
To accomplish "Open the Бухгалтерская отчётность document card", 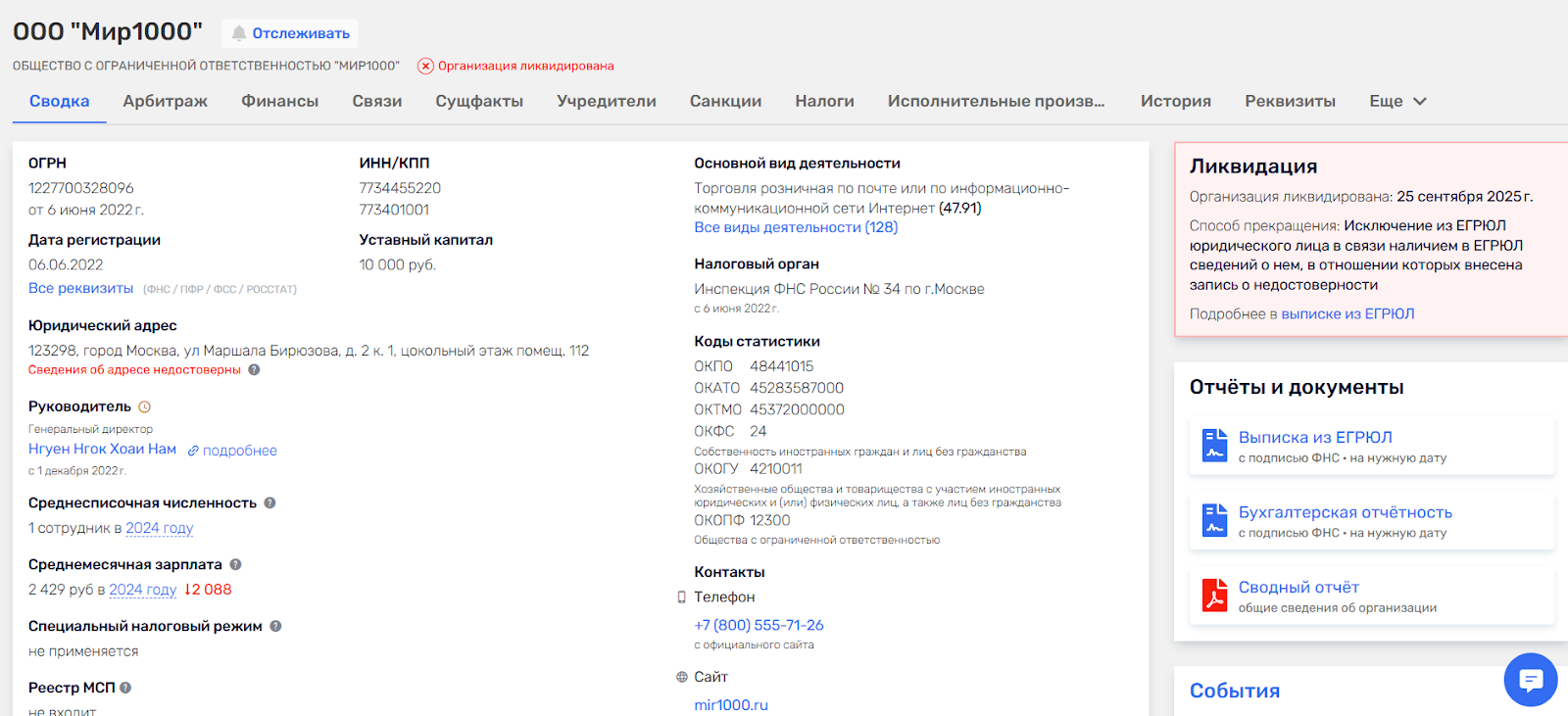I will (x=1372, y=520).
